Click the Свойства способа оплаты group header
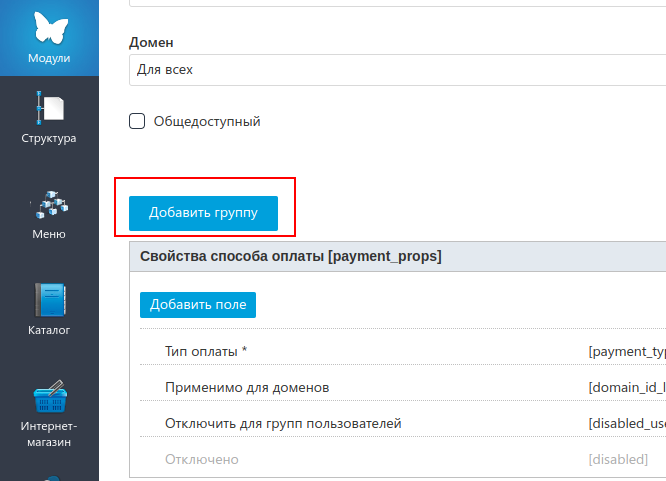 pyautogui.click(x=291, y=256)
